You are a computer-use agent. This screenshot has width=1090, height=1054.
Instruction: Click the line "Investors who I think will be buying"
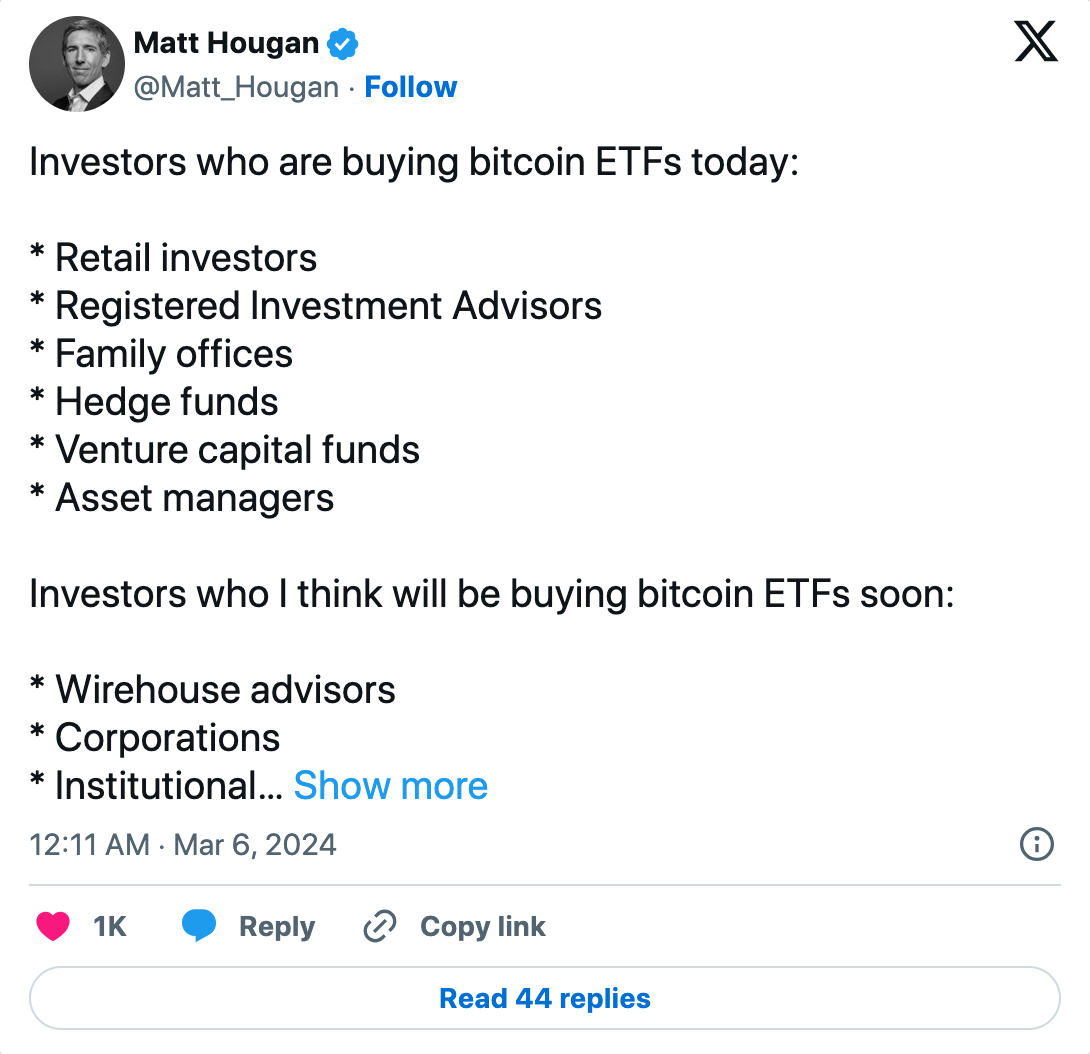tap(491, 595)
